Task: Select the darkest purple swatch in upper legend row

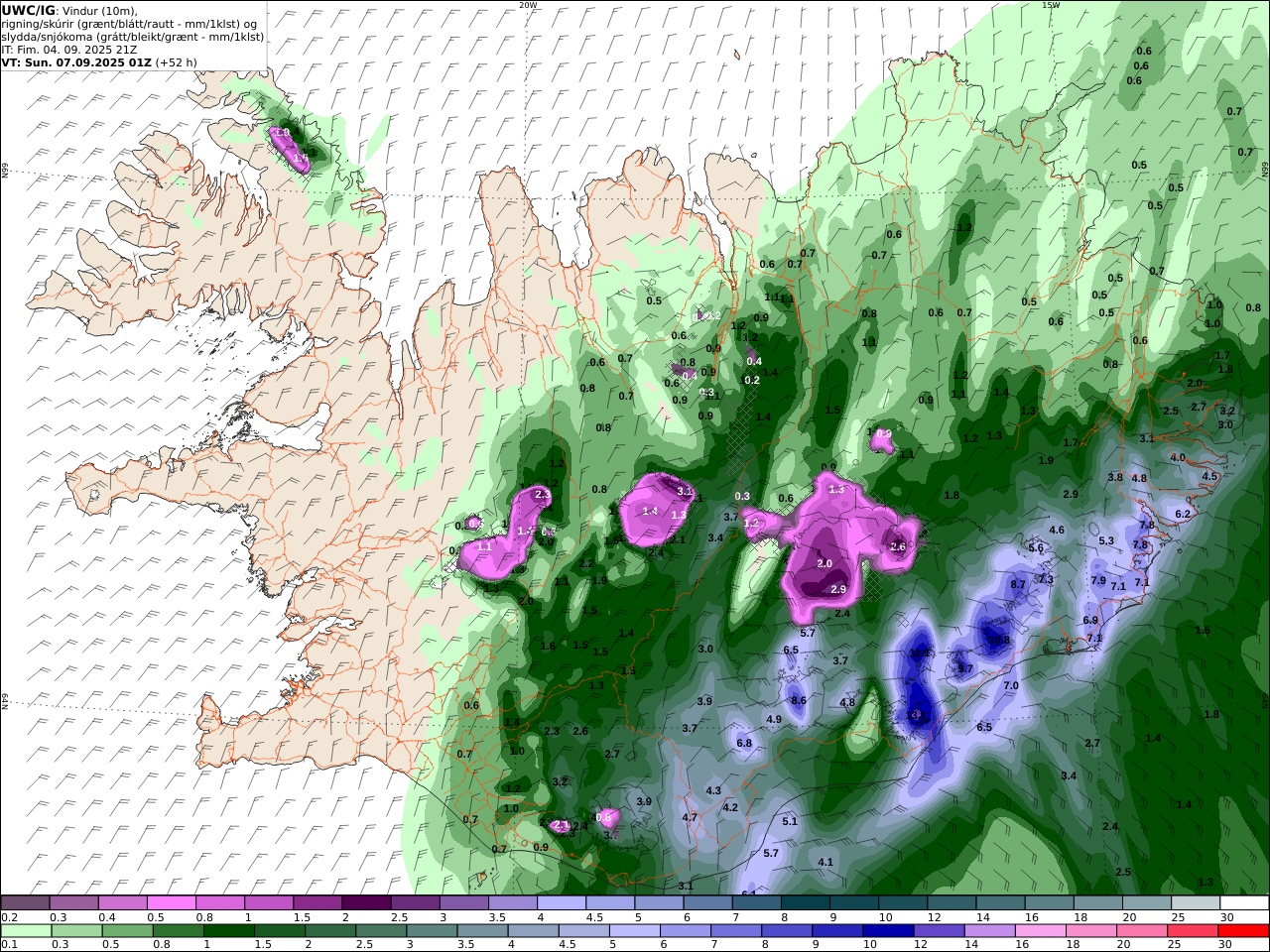Action: pyautogui.click(x=366, y=903)
